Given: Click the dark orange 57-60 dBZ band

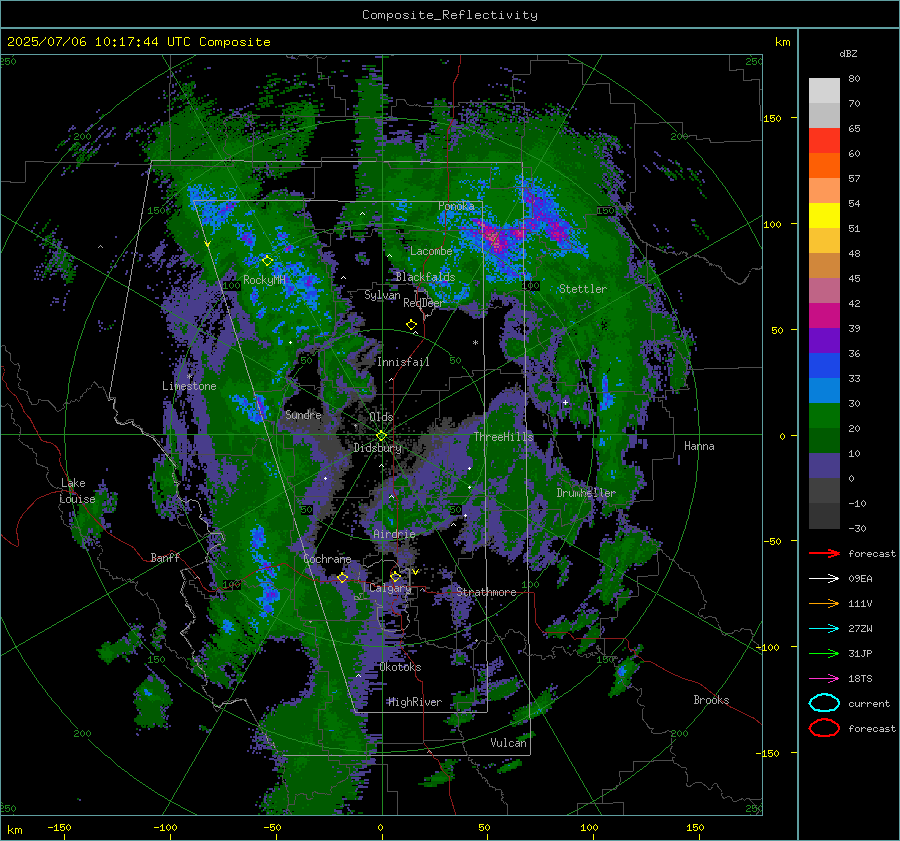Looking at the screenshot, I should (824, 166).
